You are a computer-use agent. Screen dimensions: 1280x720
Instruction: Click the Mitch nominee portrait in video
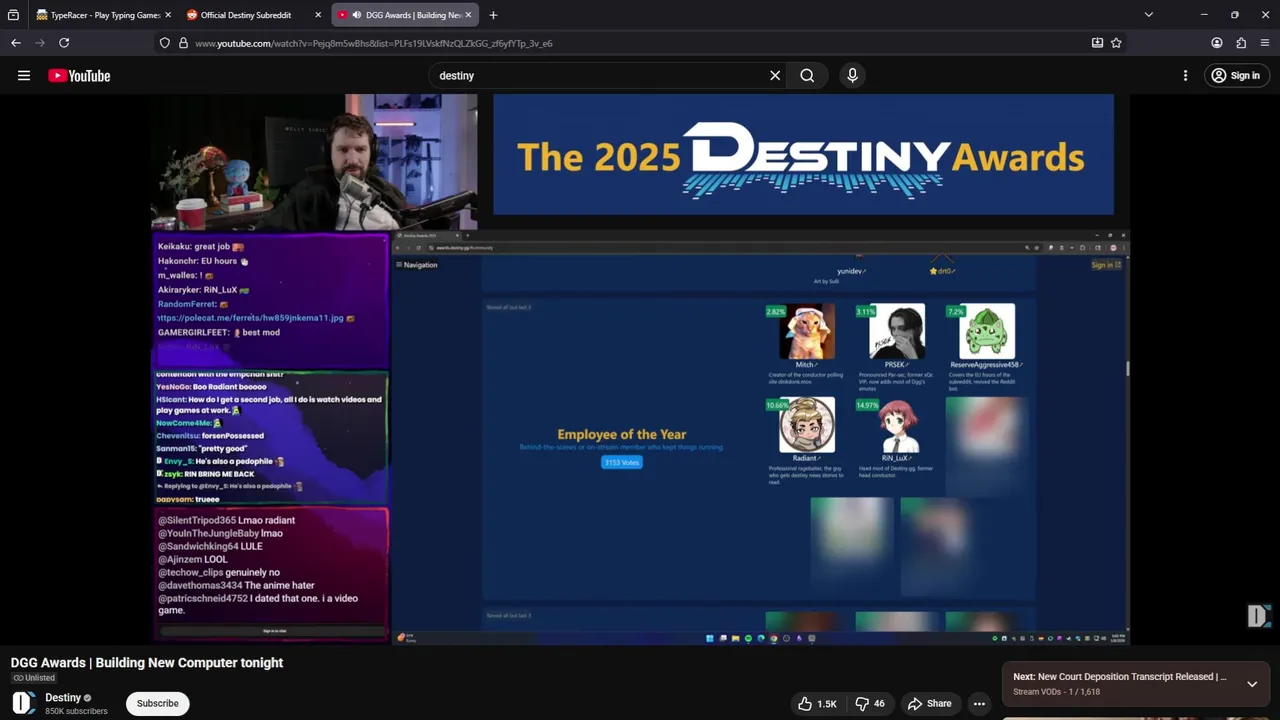click(x=807, y=332)
